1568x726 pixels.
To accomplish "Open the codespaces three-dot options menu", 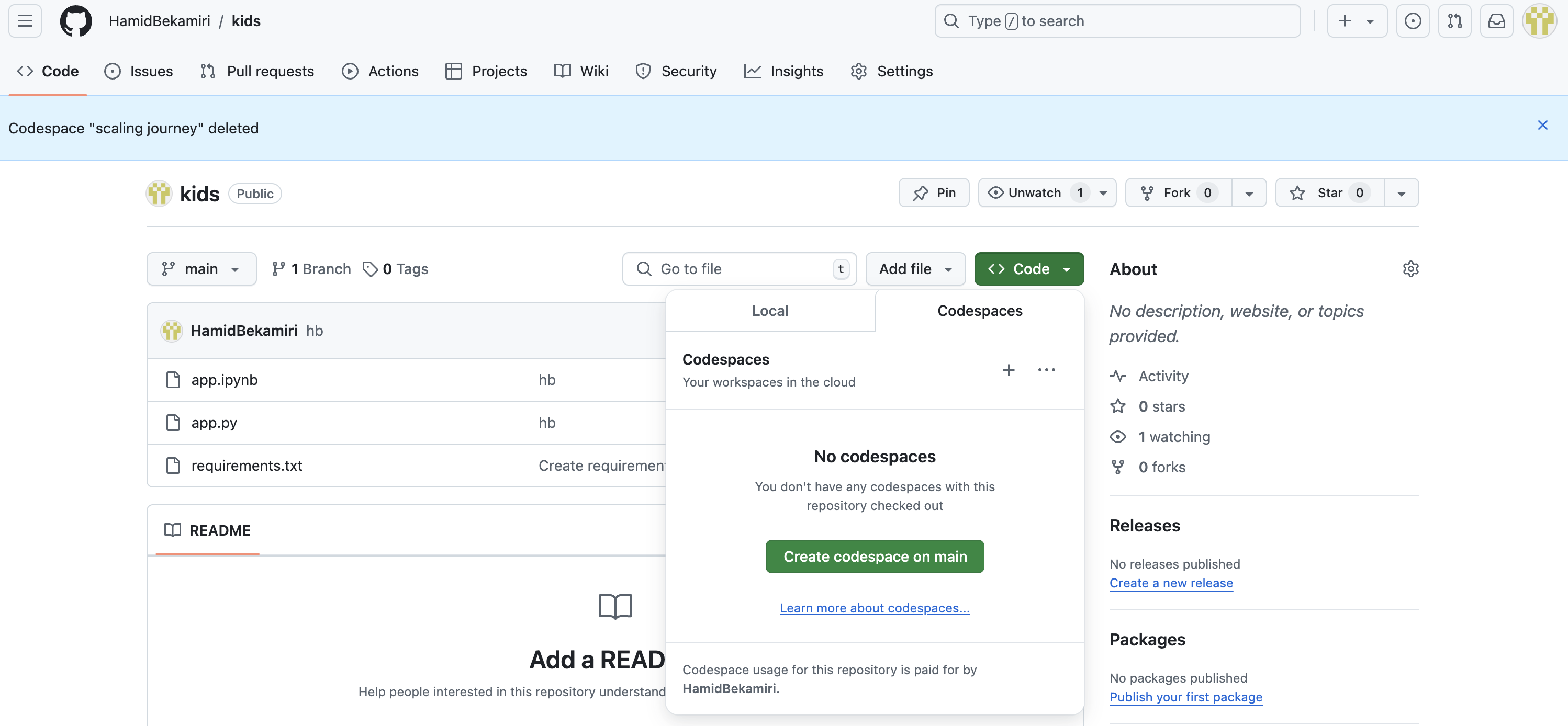I will (1046, 370).
